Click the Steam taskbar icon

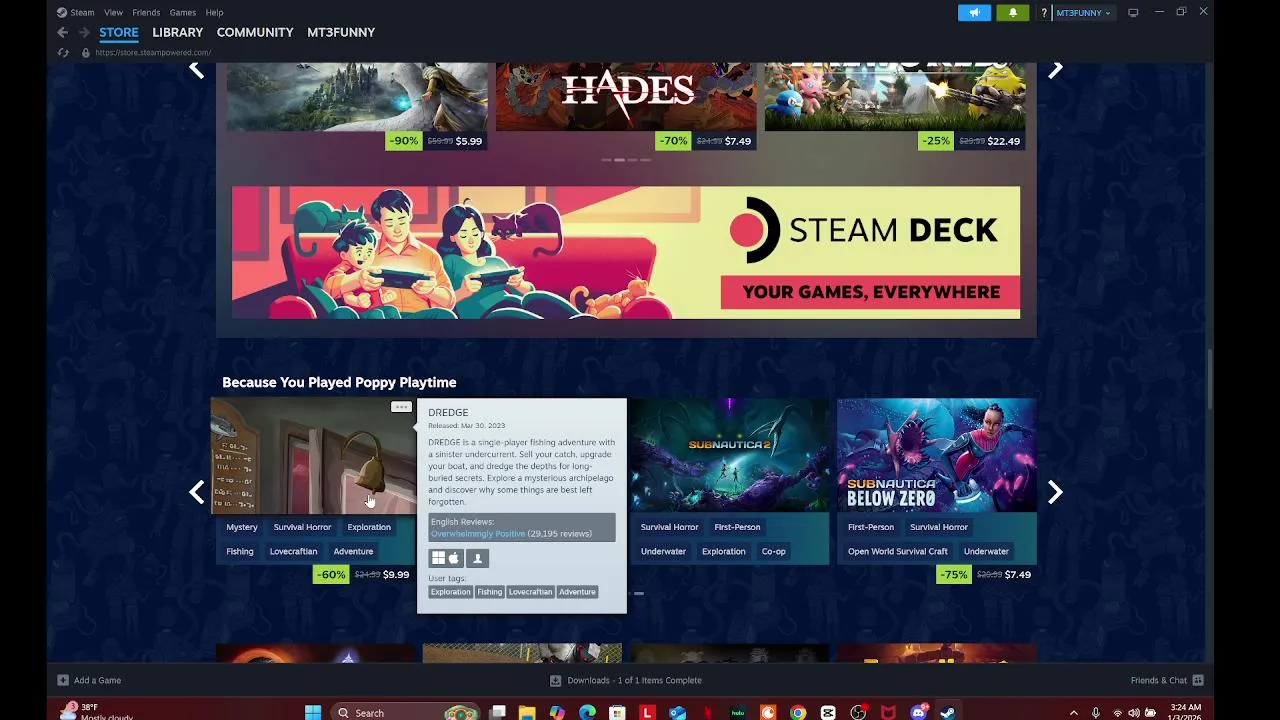tap(948, 712)
